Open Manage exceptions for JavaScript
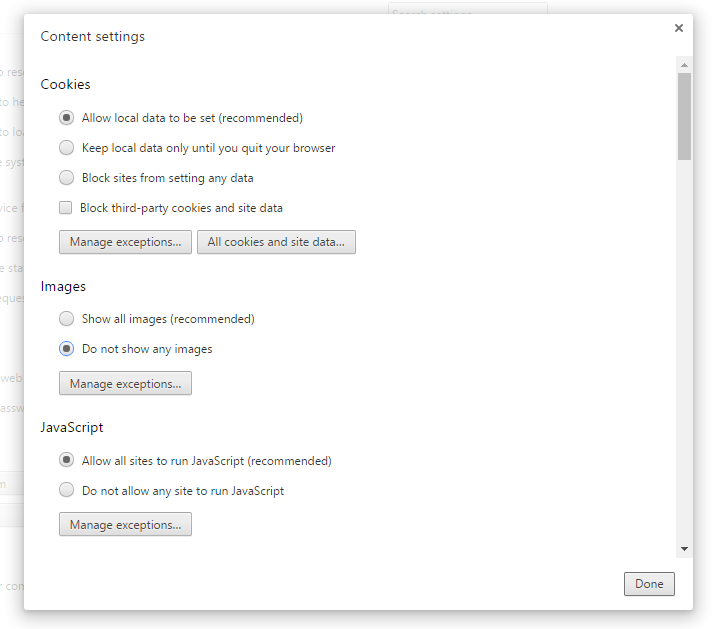Image resolution: width=723 pixels, height=629 pixels. (125, 524)
